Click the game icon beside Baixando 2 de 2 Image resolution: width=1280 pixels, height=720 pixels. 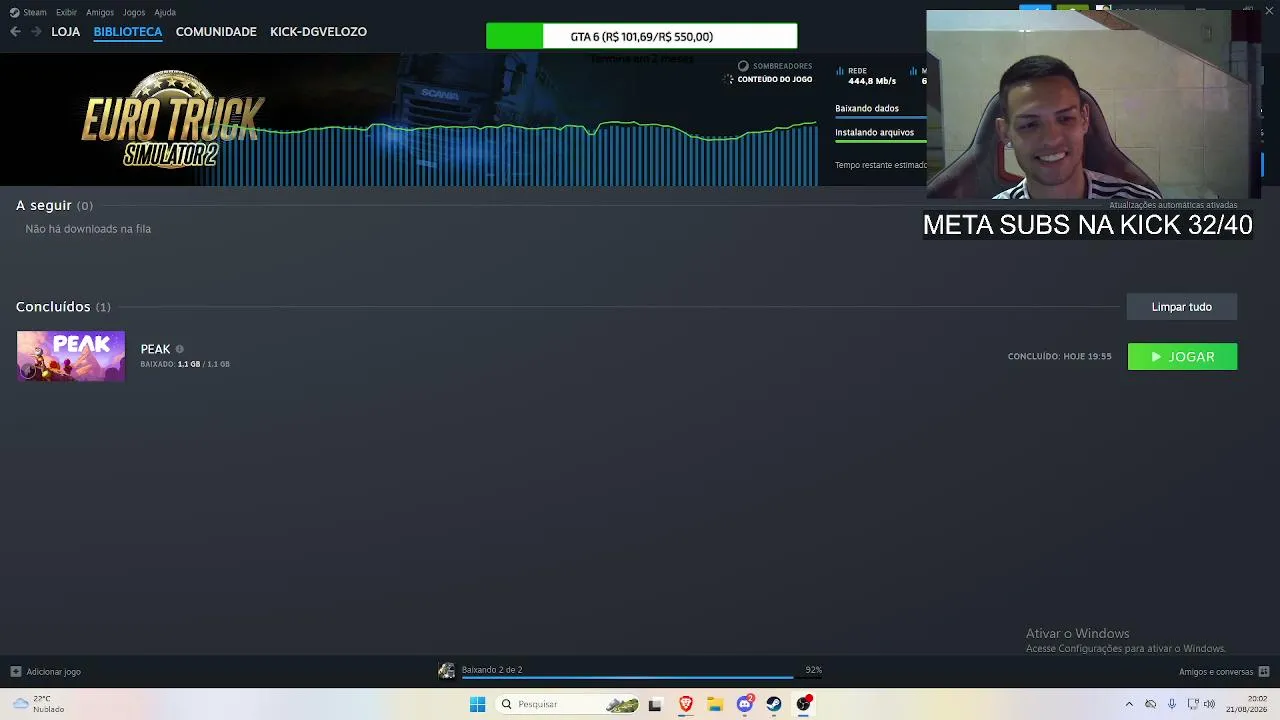pyautogui.click(x=447, y=671)
